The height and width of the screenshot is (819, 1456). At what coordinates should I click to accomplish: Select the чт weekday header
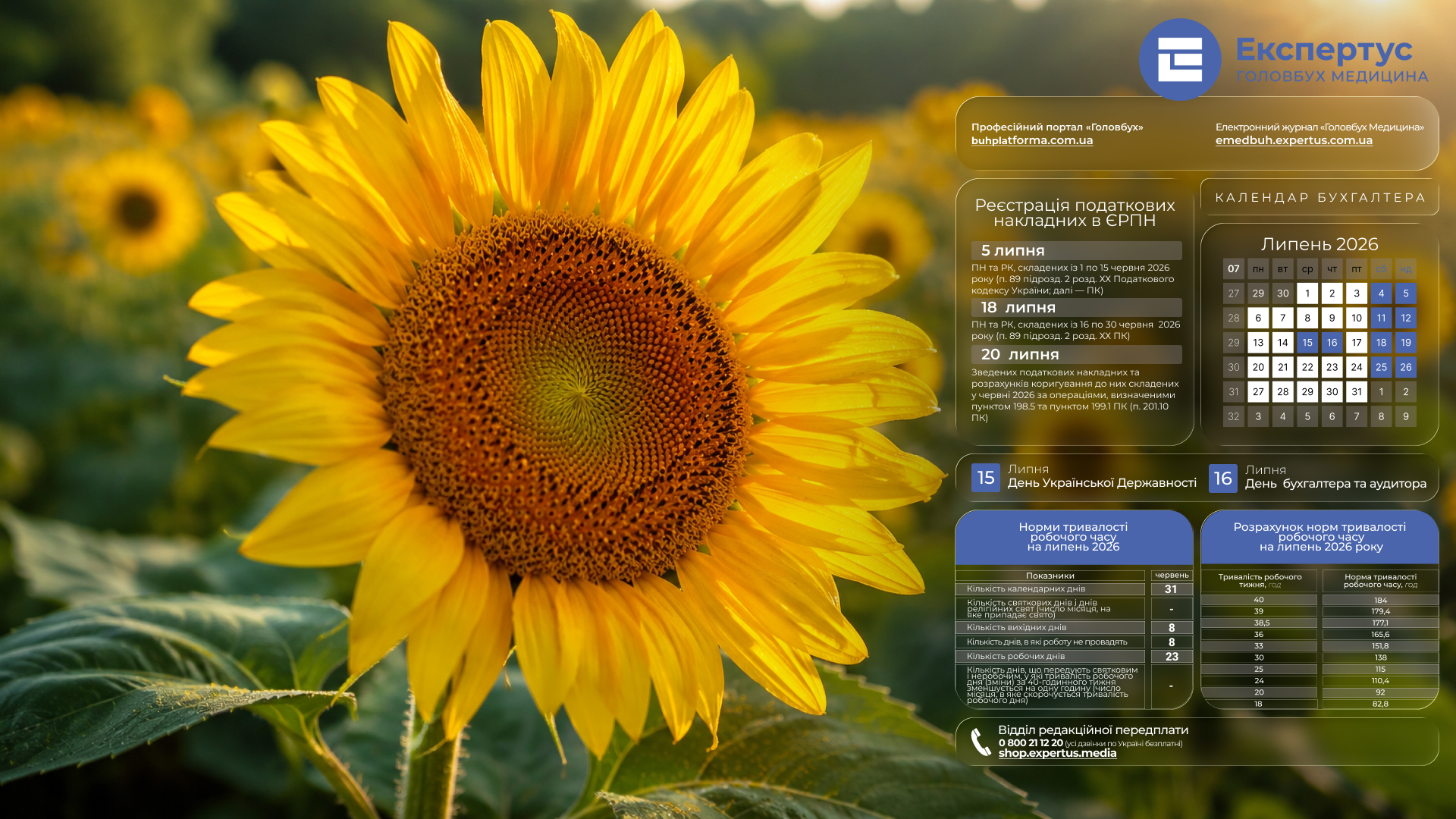pos(1332,269)
